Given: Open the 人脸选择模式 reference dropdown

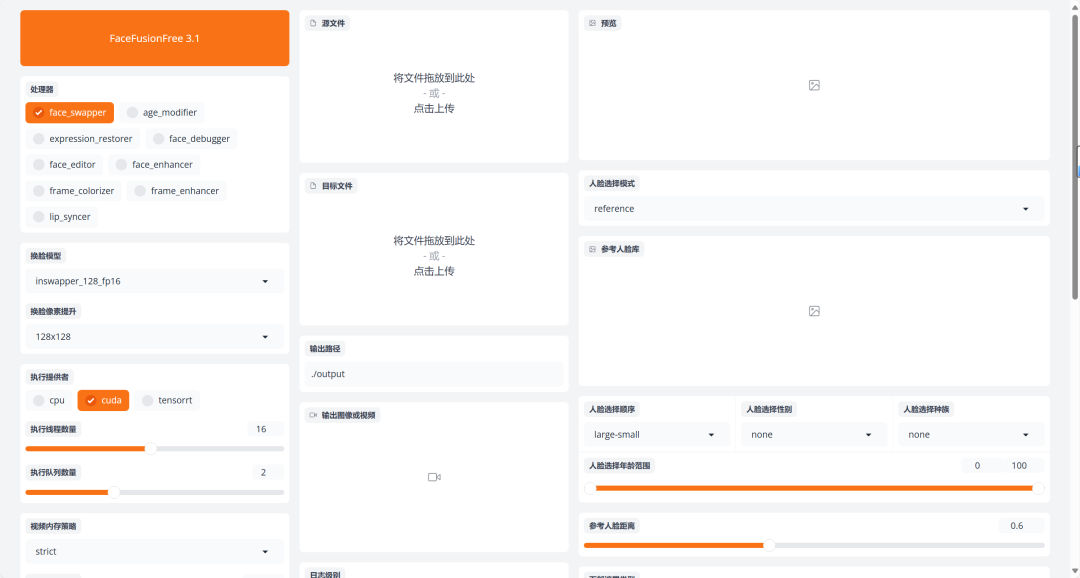Looking at the screenshot, I should click(x=814, y=209).
